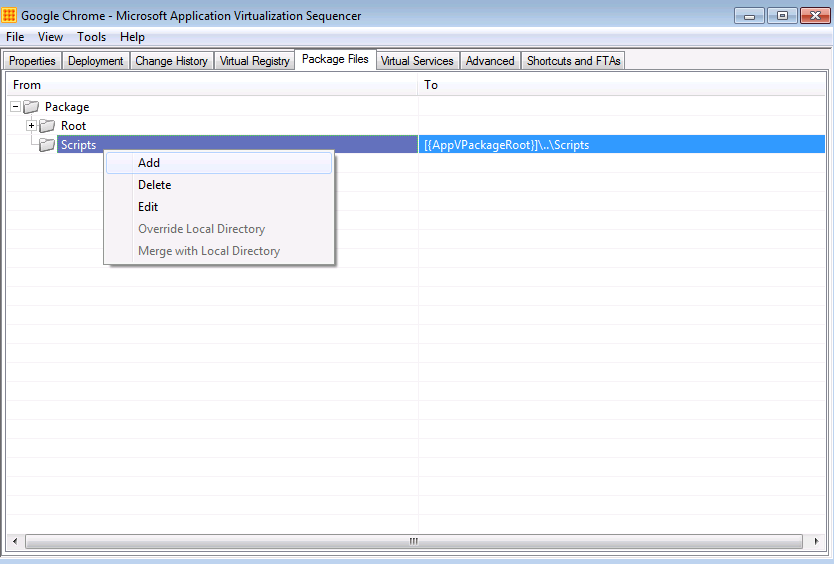Open the Shortcuts and FTAs tab

[573, 61]
